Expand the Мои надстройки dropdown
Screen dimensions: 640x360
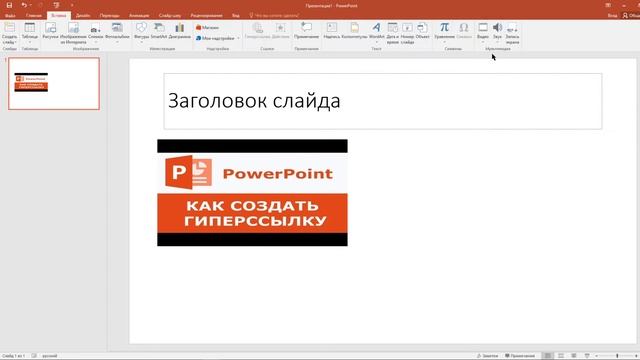pos(218,38)
